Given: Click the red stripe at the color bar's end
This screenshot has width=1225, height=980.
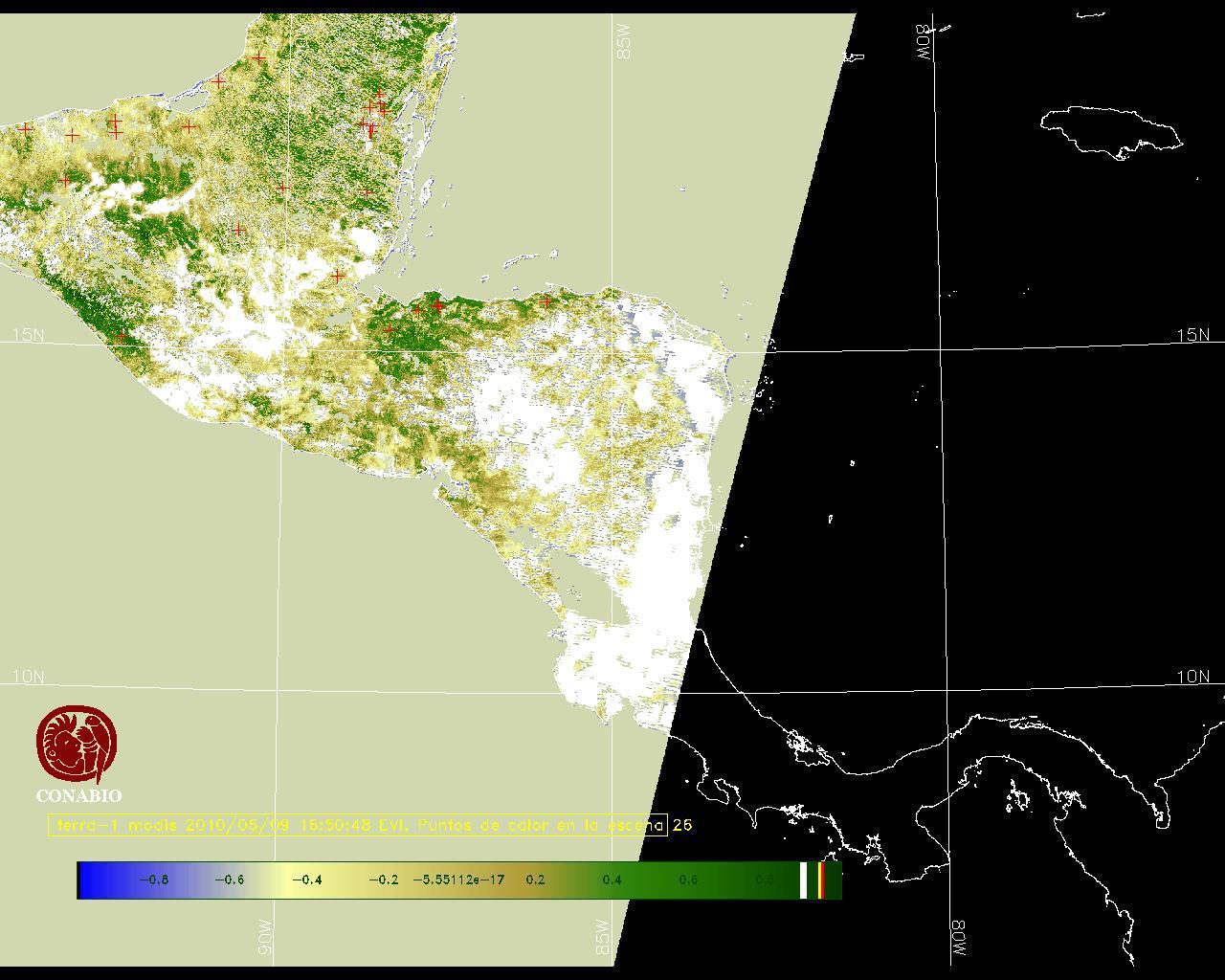Looking at the screenshot, I should tap(821, 880).
